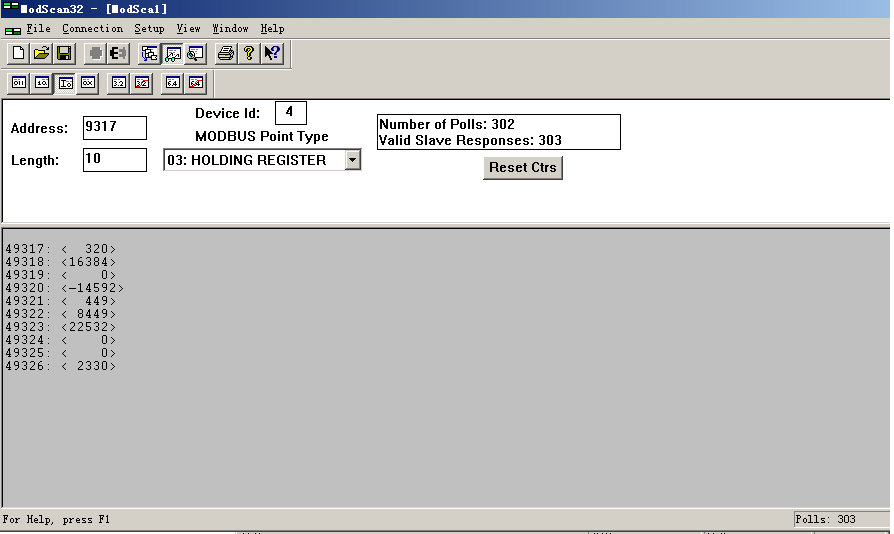Viewport: 894px width, 534px height.
Task: Click the Disconnect plug icon
Action: [118, 53]
